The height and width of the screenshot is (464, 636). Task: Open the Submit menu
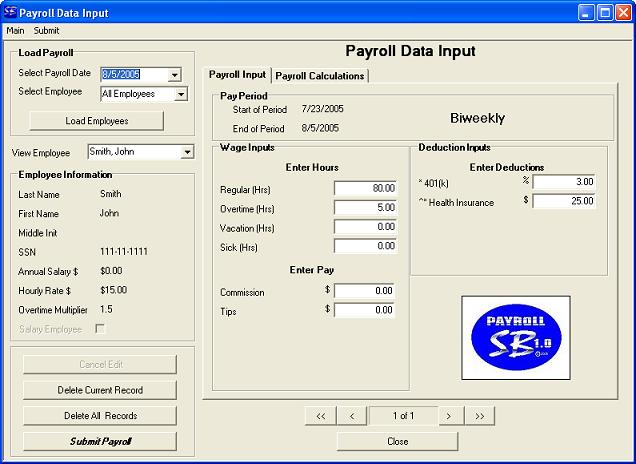pos(47,31)
